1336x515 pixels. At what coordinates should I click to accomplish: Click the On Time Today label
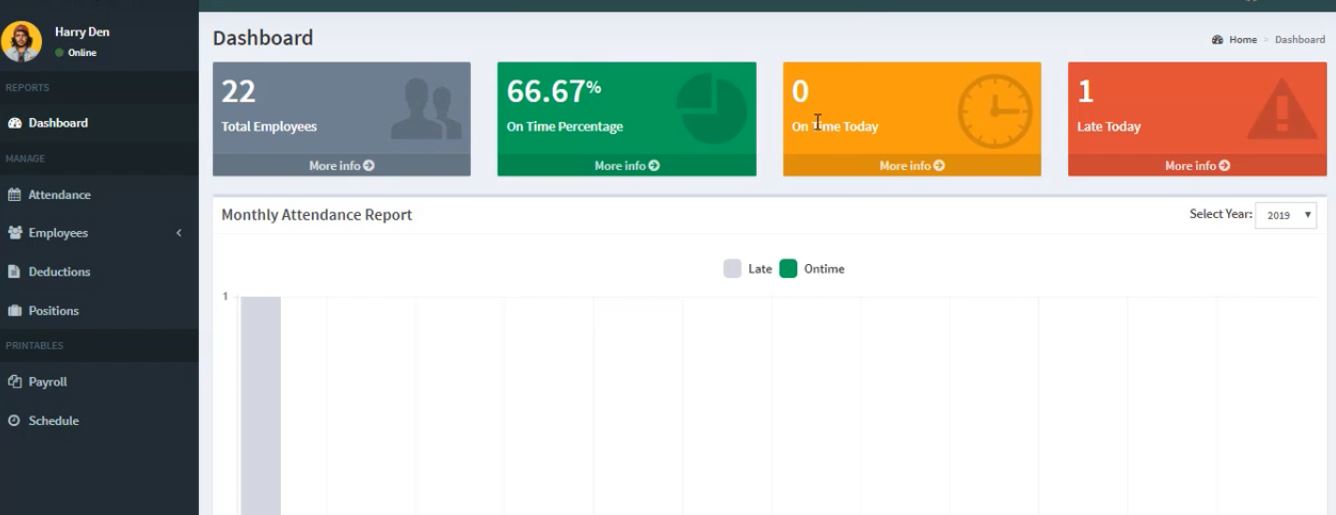(x=835, y=127)
